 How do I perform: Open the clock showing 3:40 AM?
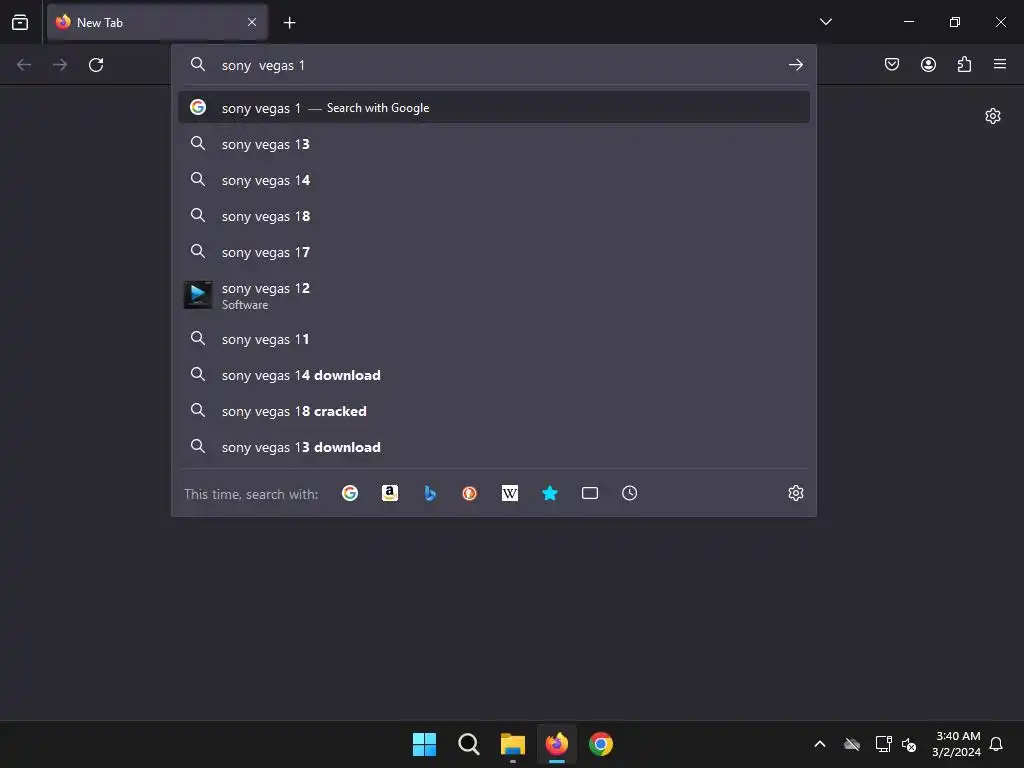pyautogui.click(x=957, y=744)
